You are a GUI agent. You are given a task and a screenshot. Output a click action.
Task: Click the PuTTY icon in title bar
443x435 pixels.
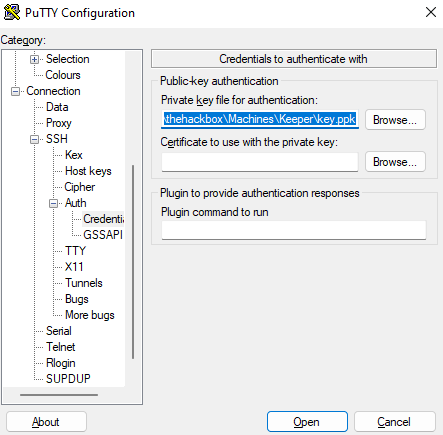(x=12, y=13)
